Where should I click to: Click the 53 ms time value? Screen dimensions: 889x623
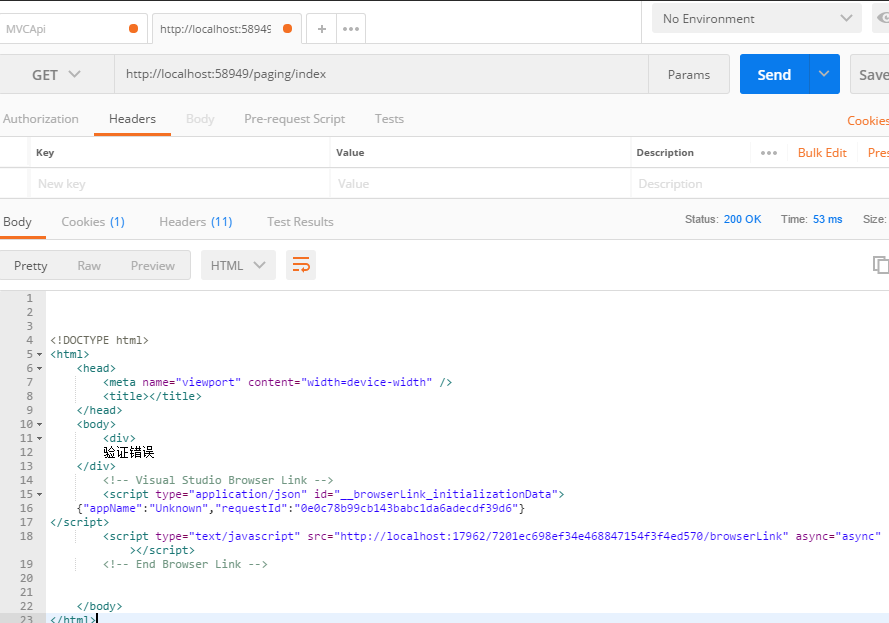coord(827,219)
